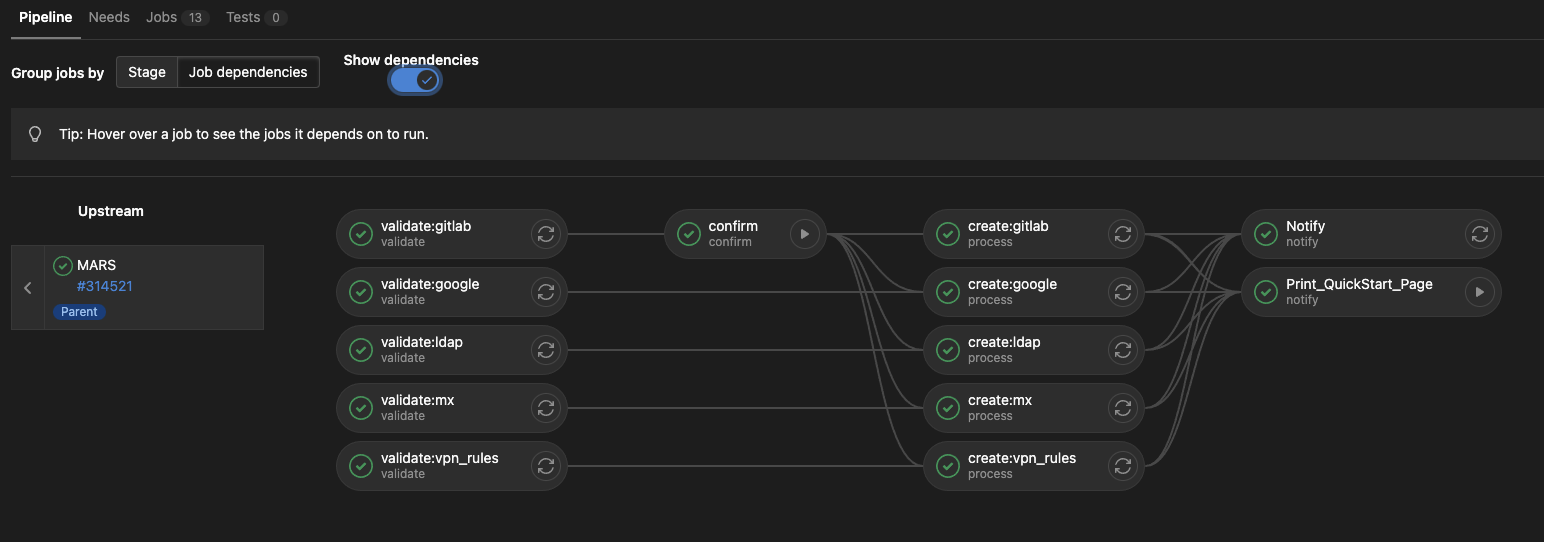Group jobs by Job dependencies
This screenshot has height=542, width=1544.
coord(248,72)
